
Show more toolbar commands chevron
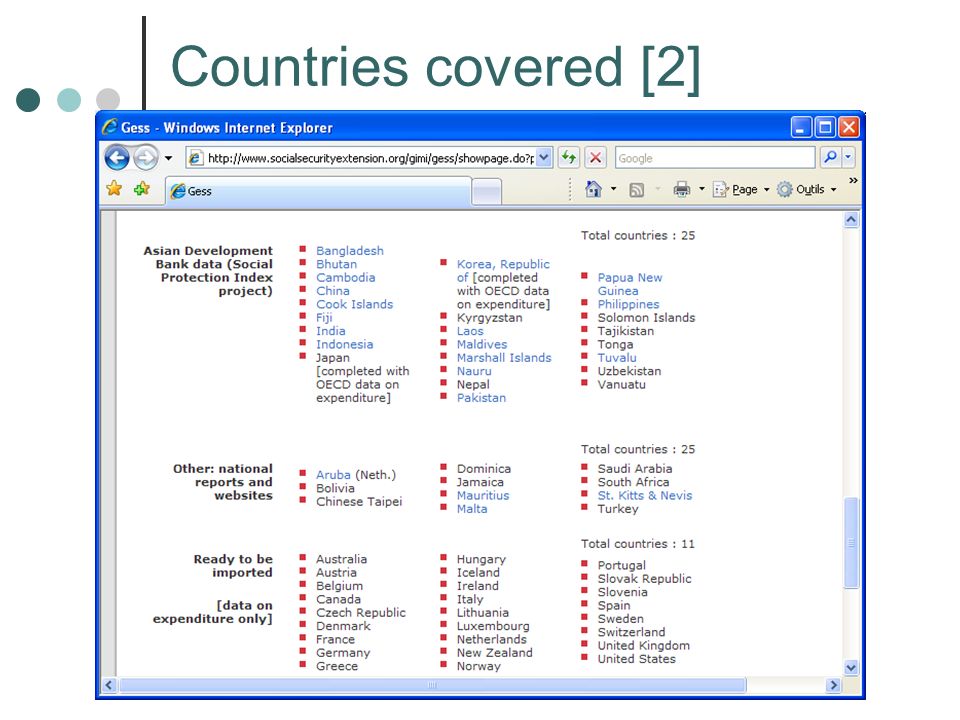(853, 181)
